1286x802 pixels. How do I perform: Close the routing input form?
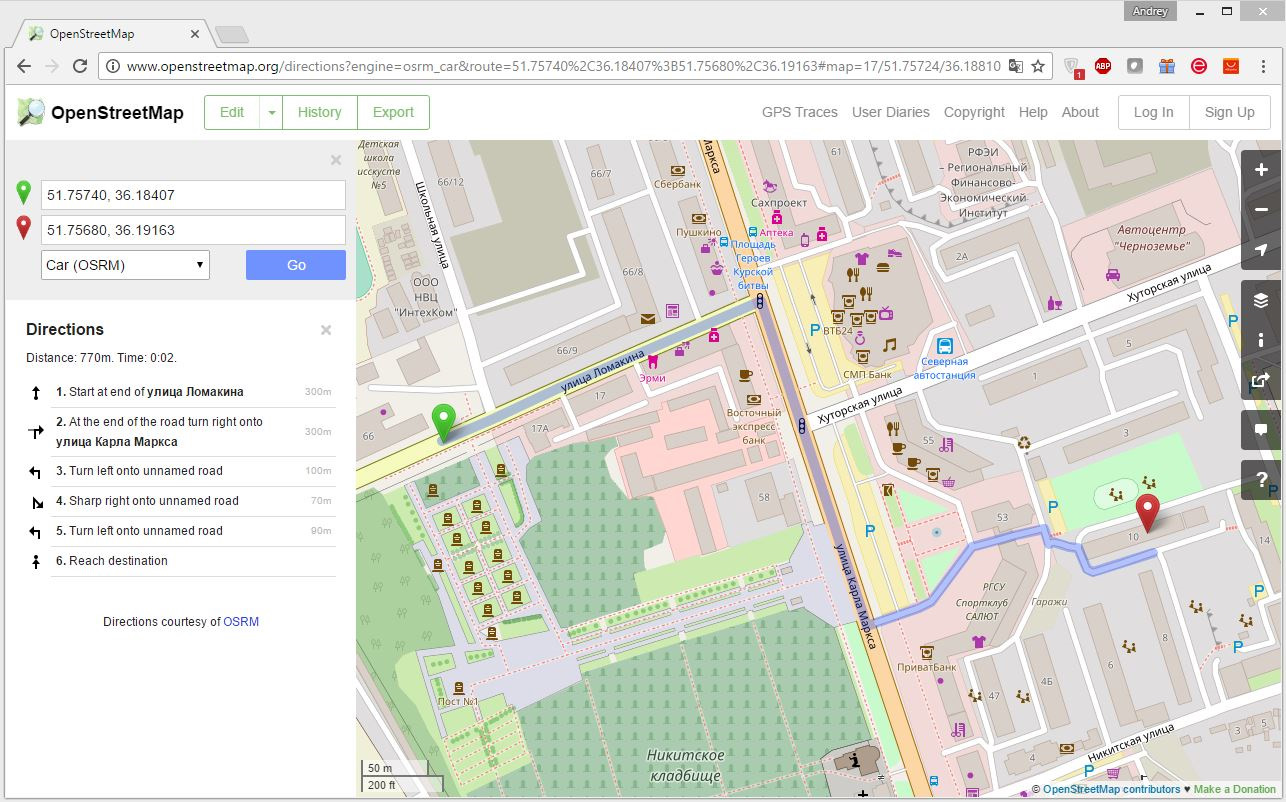point(336,160)
